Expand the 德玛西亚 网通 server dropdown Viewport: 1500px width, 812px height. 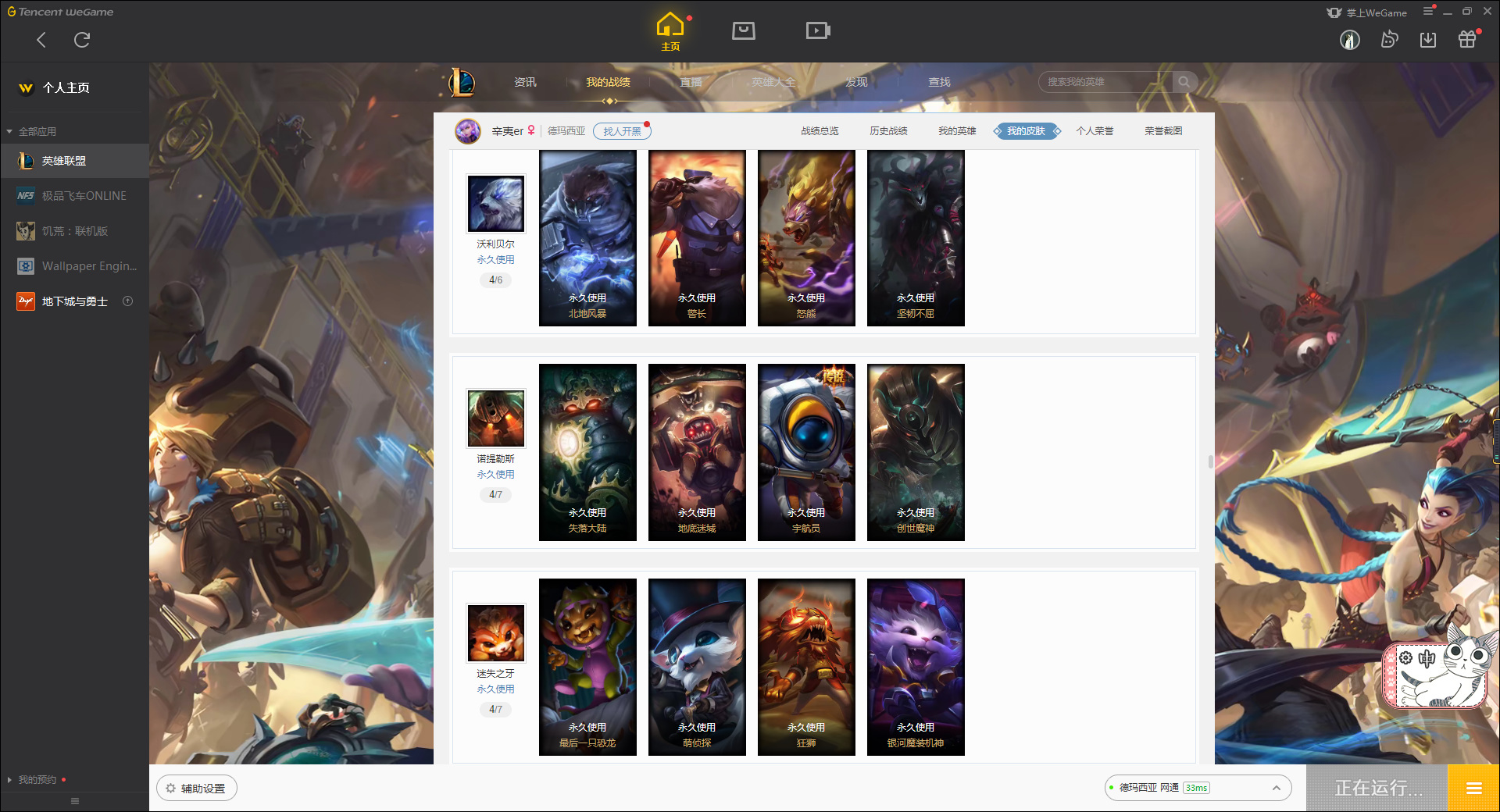1198,789
